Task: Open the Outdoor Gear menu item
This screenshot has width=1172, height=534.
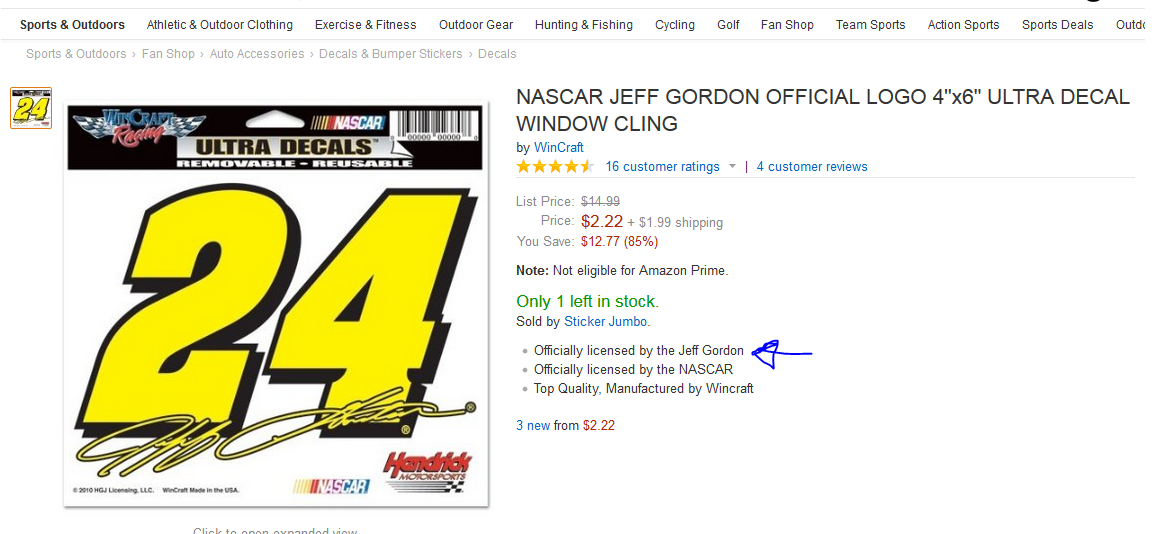Action: tap(476, 25)
